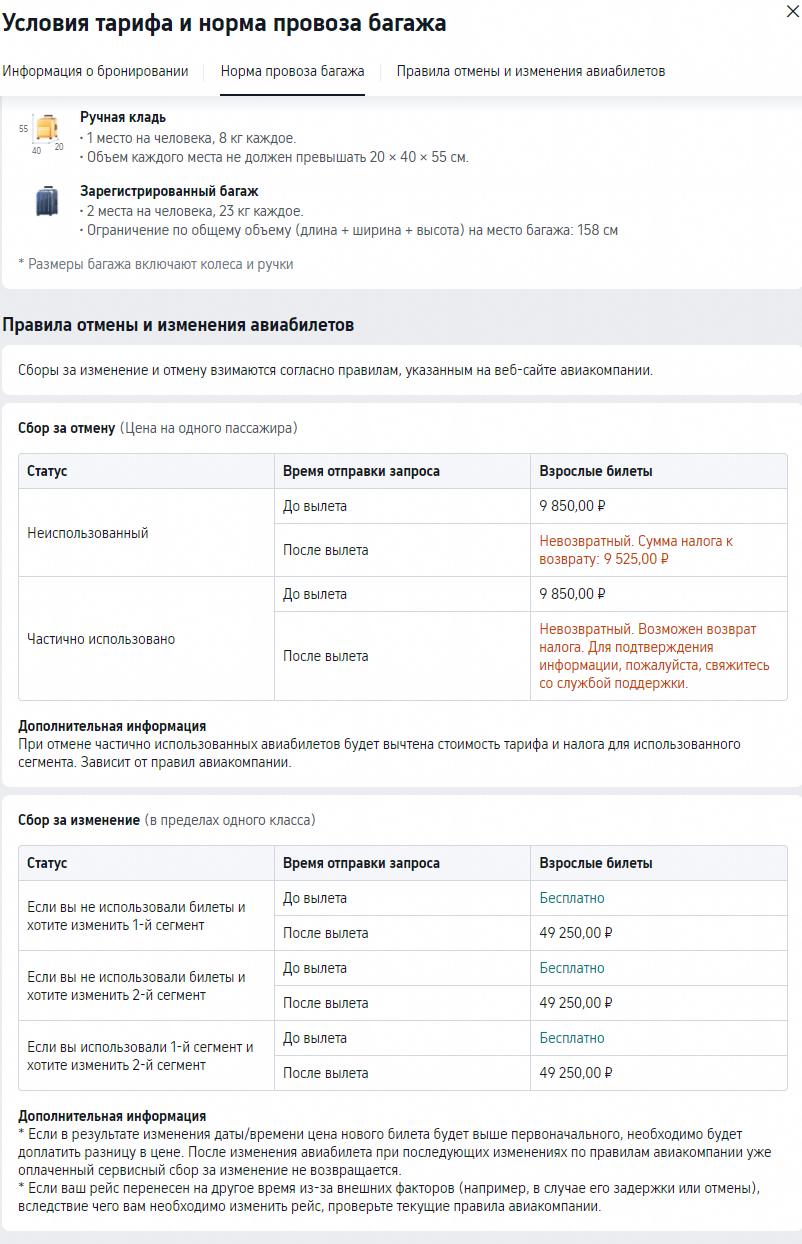802x1244 pixels.
Task: Select the Неиспользованный status cell
Action: (146, 533)
